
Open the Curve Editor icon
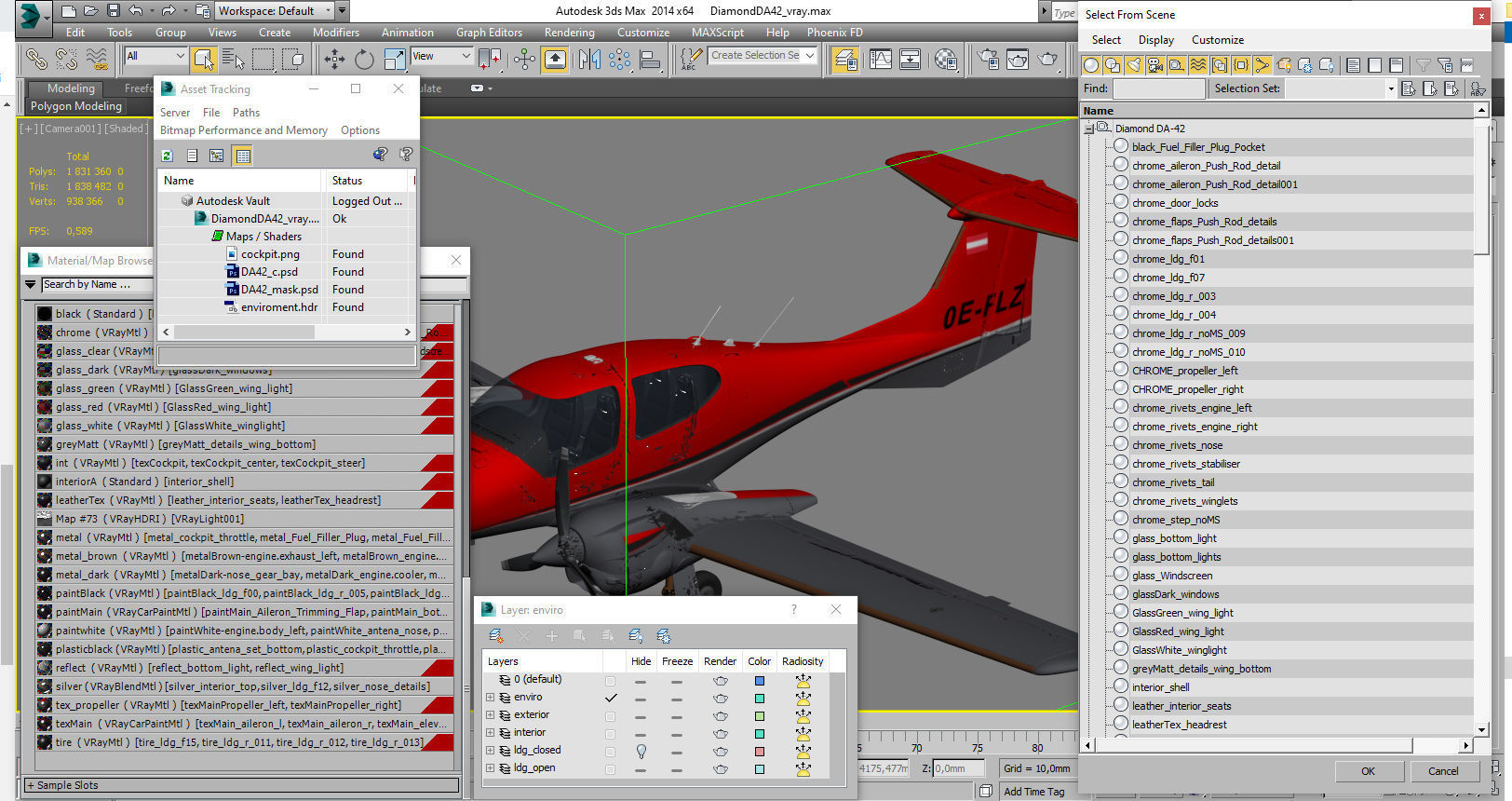point(880,60)
